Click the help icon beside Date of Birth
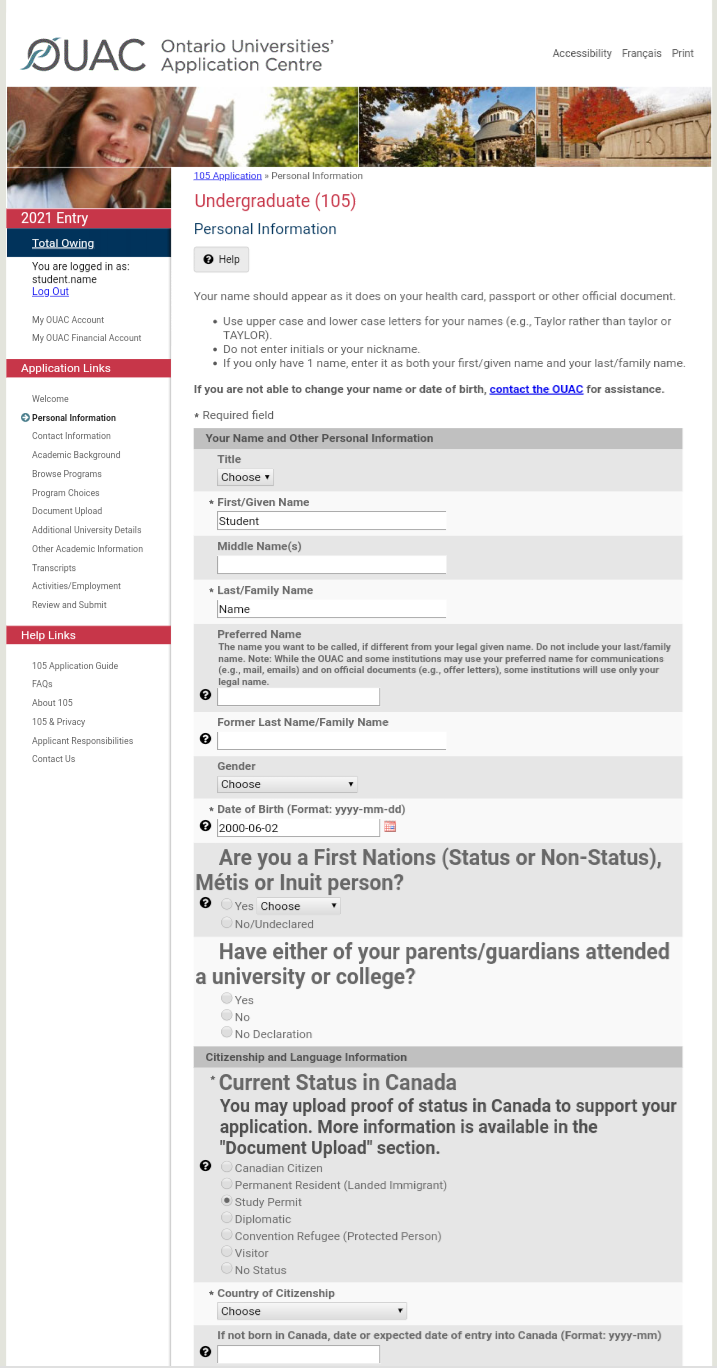The height and width of the screenshot is (1368, 717). (x=205, y=825)
